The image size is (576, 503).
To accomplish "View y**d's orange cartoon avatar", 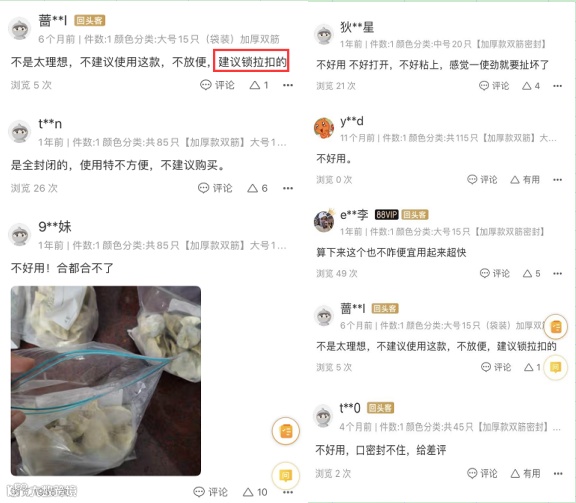I will 324,128.
